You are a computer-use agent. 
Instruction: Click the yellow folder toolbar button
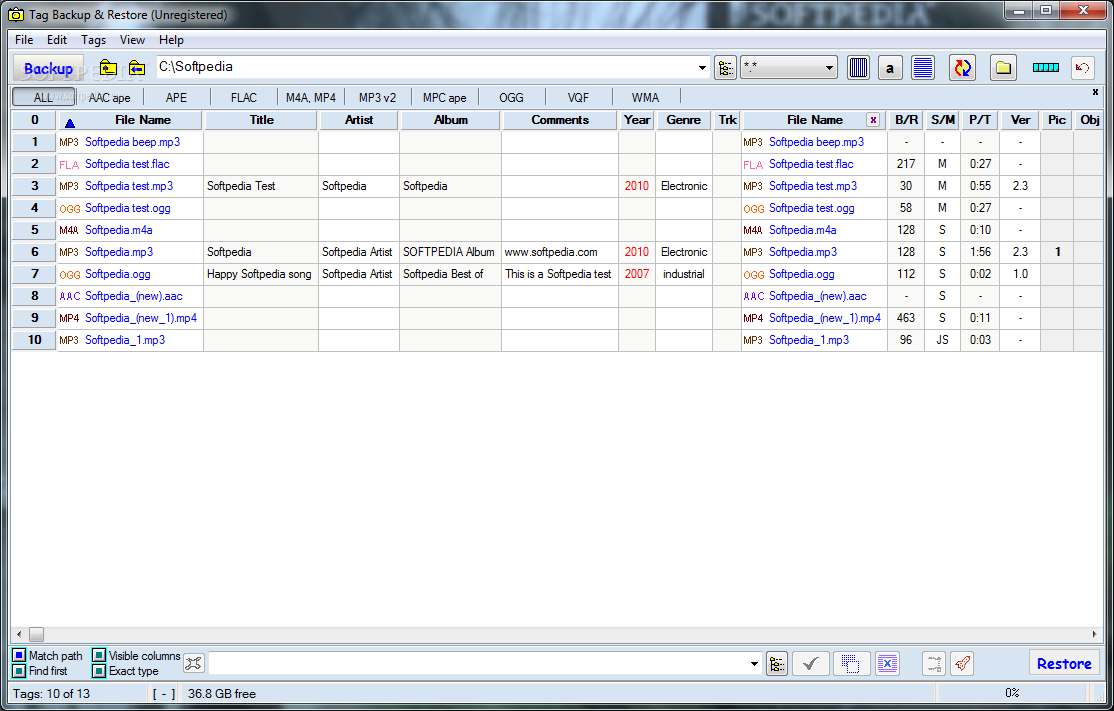tap(1003, 68)
